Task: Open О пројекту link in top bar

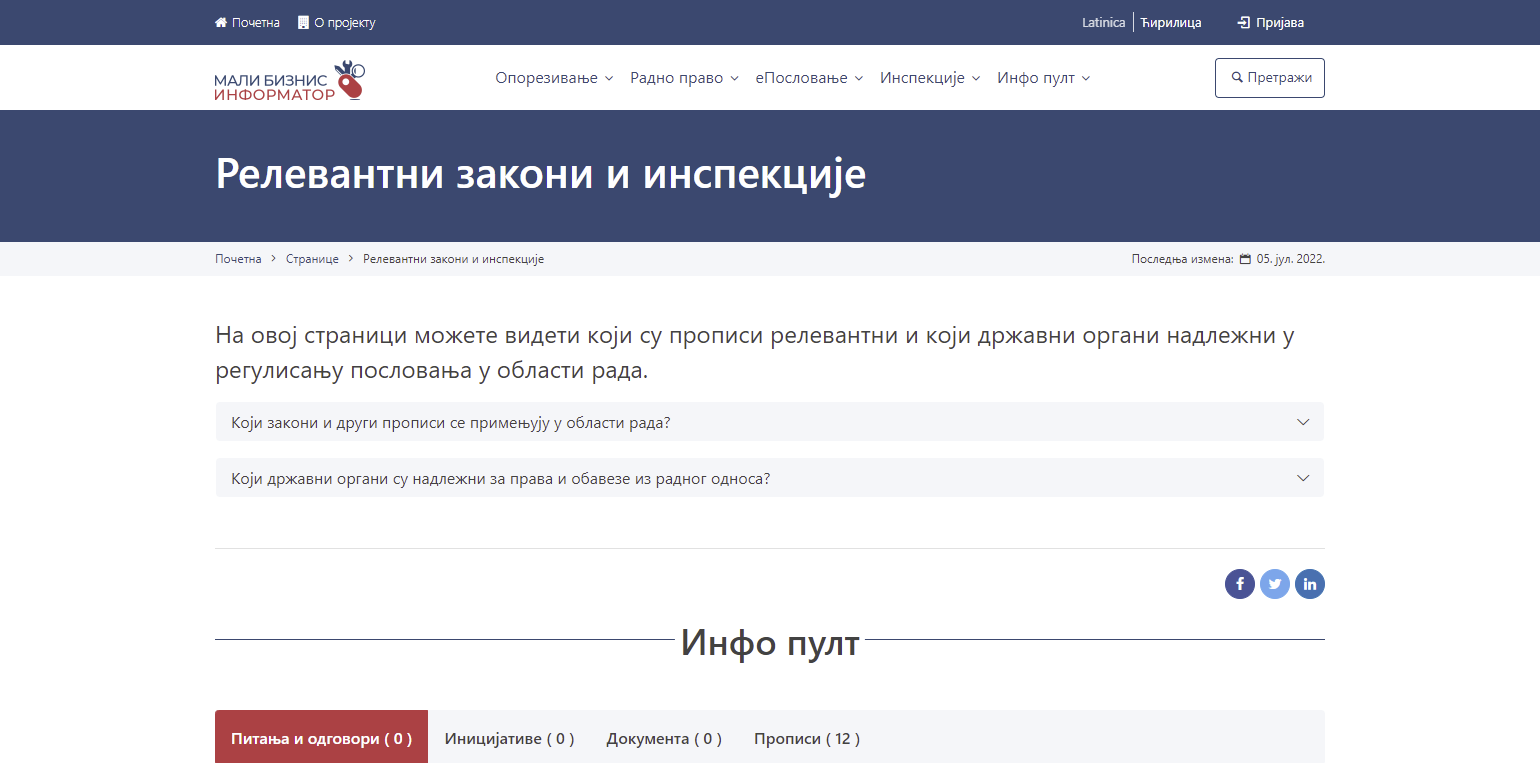Action: (337, 22)
